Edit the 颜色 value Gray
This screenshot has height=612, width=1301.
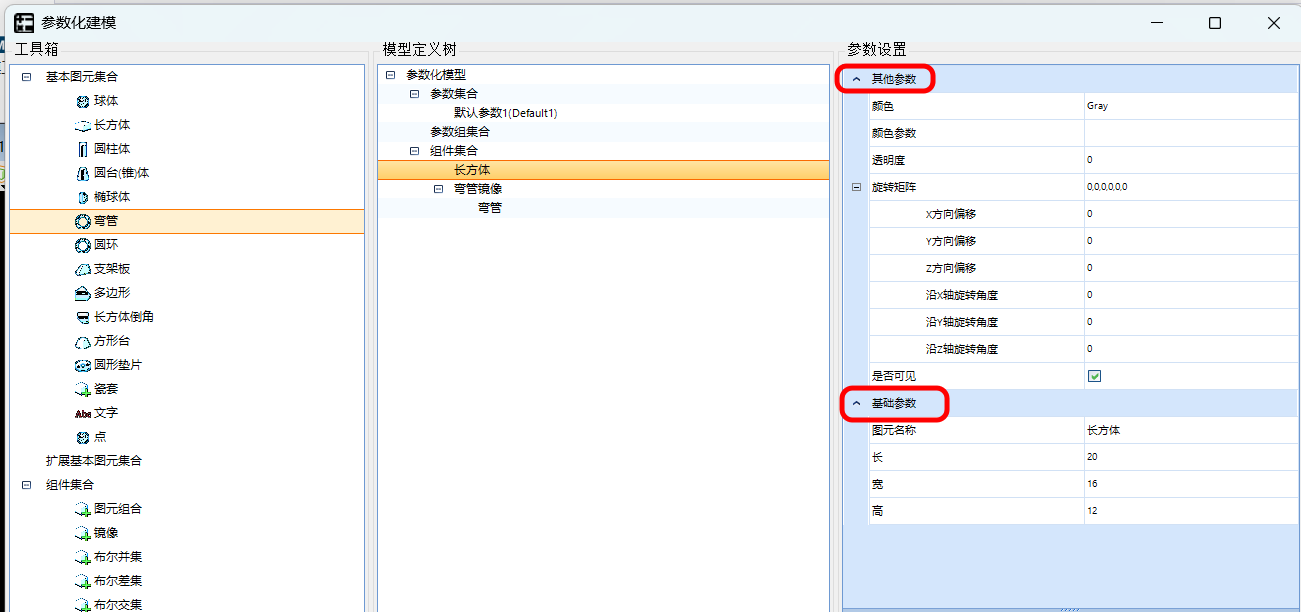1190,105
